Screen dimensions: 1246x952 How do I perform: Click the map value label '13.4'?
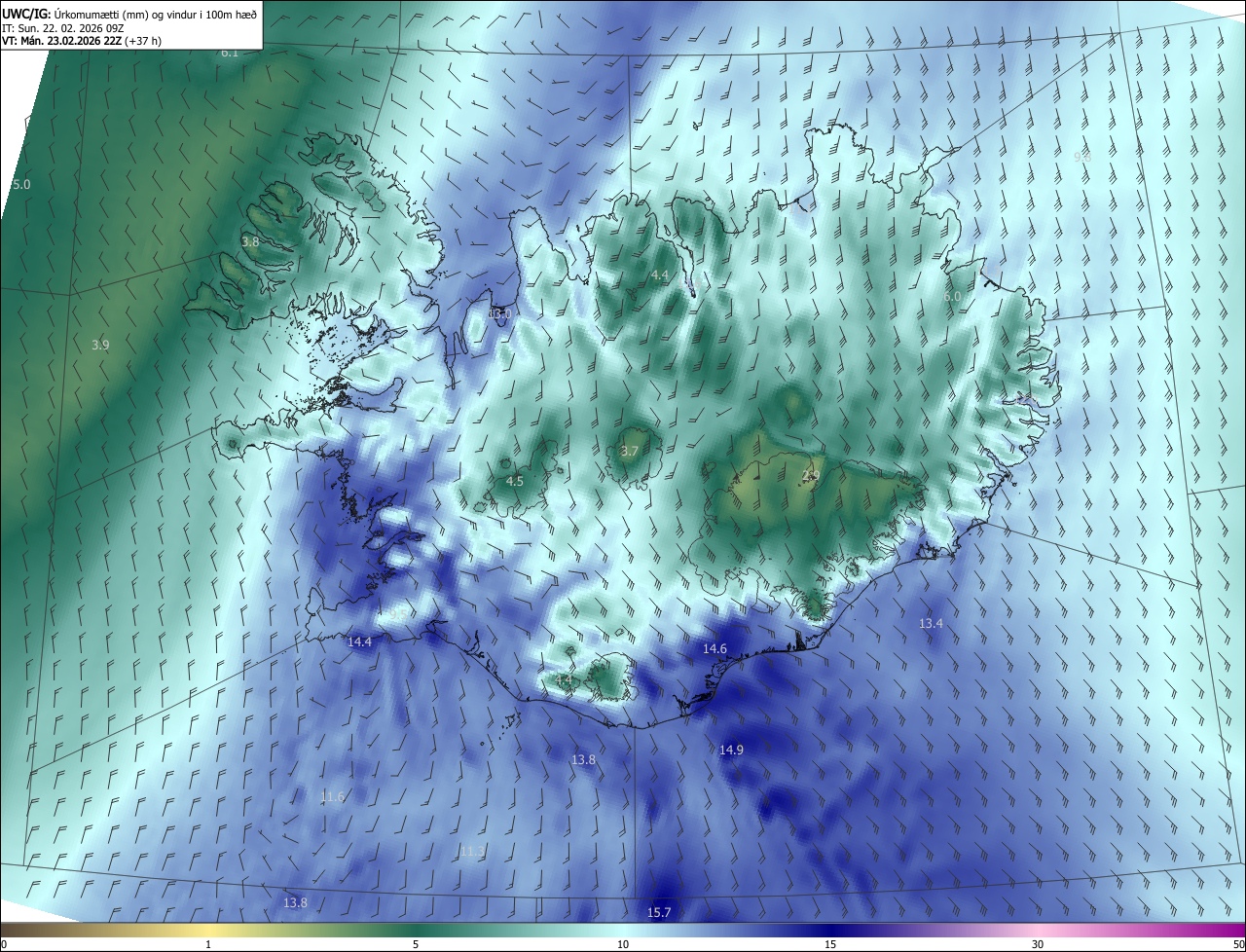[x=932, y=623]
